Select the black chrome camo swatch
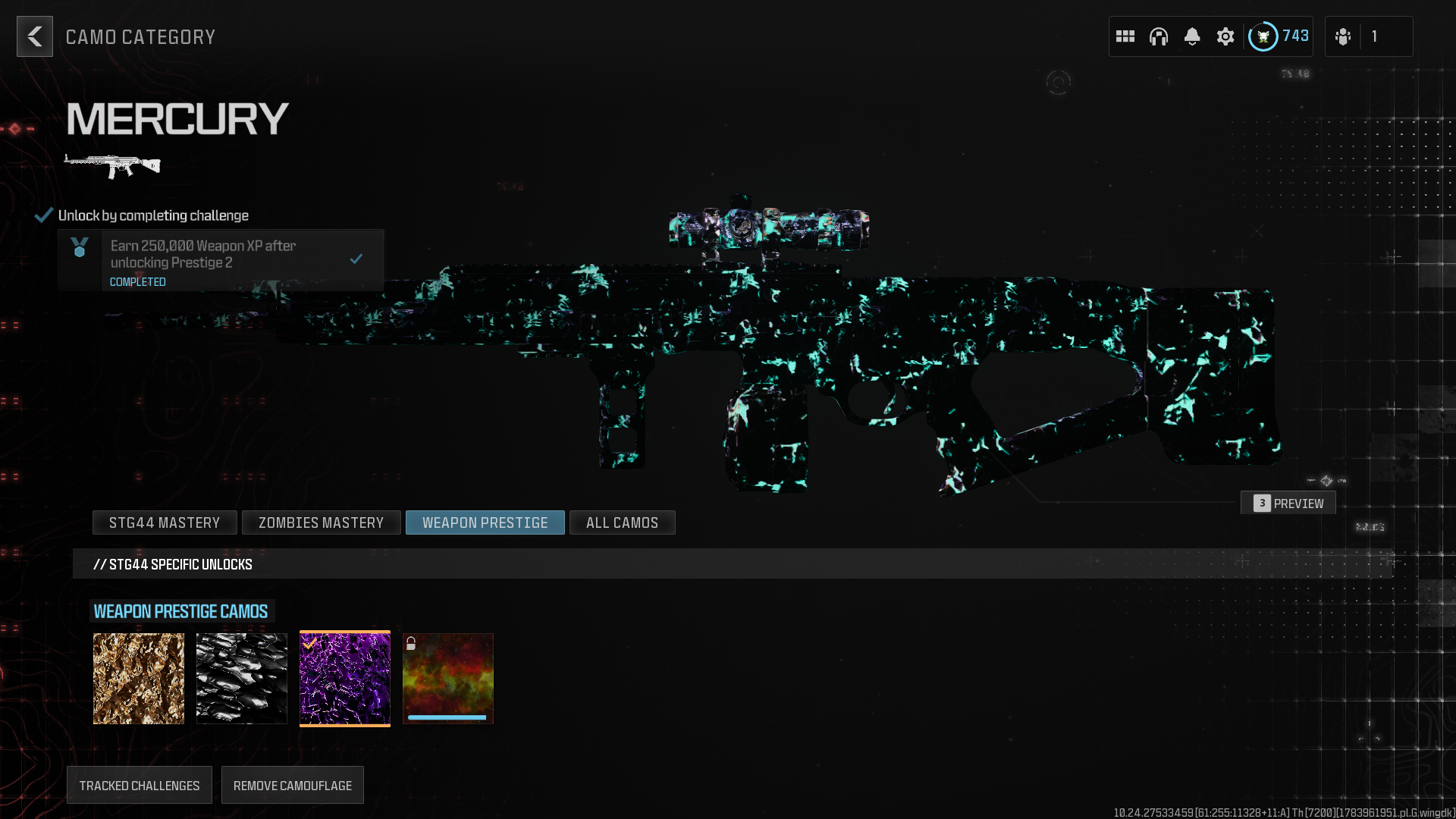This screenshot has width=1456, height=819. (242, 679)
